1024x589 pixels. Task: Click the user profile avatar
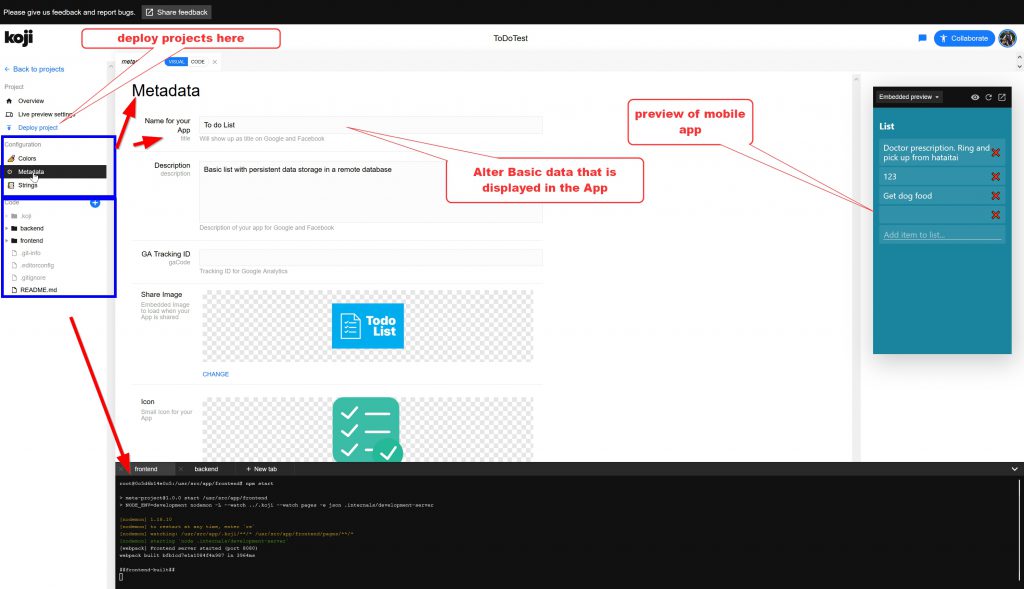(x=1007, y=38)
